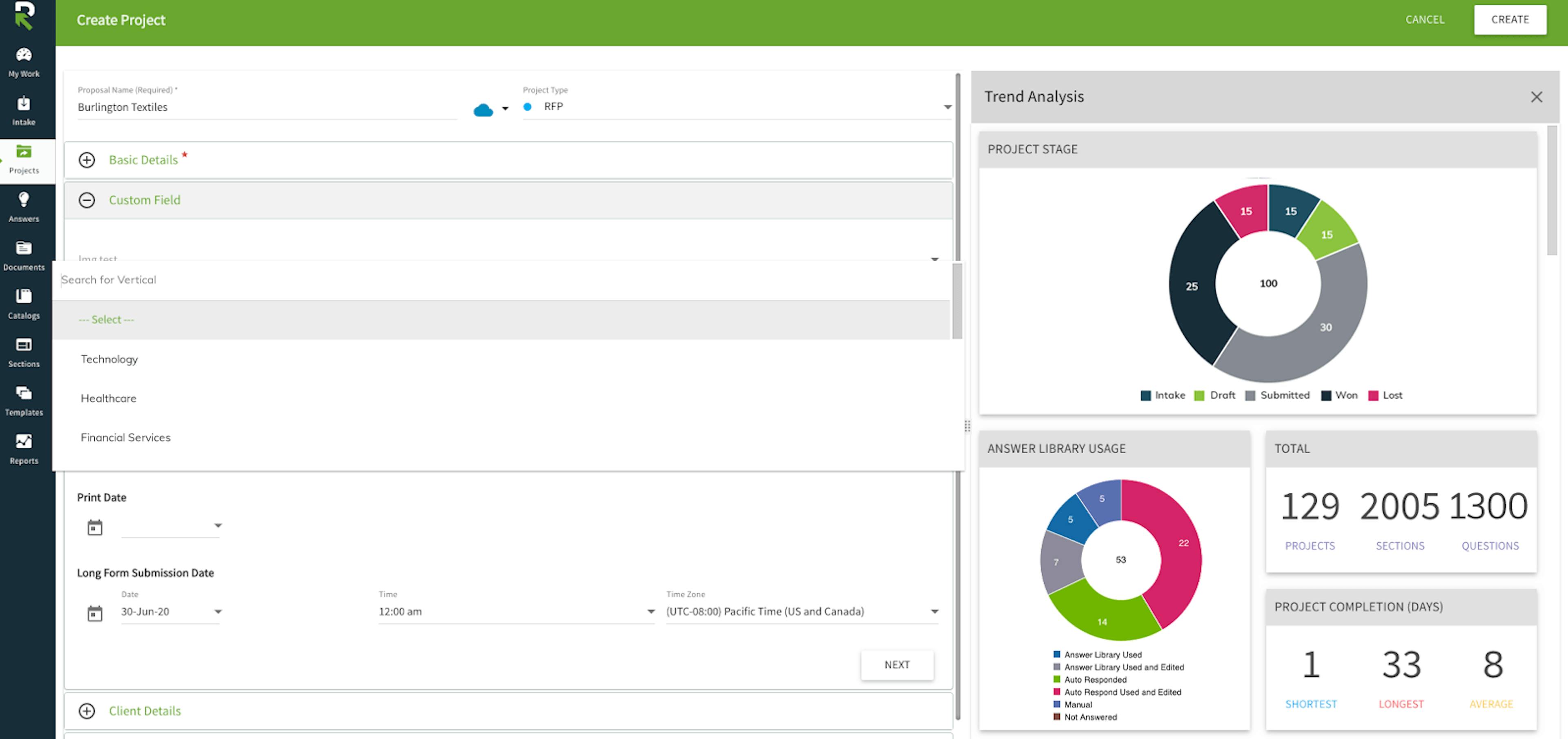This screenshot has height=739, width=1568.
Task: Select the Intake sidebar icon
Action: 24,109
